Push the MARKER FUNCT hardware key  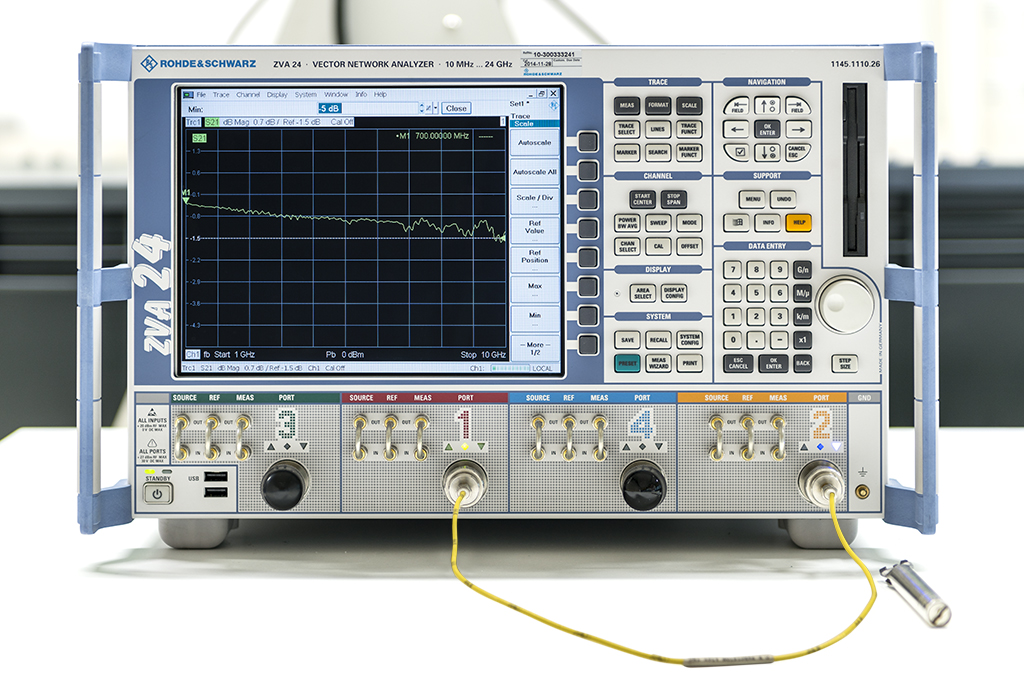[x=690, y=152]
